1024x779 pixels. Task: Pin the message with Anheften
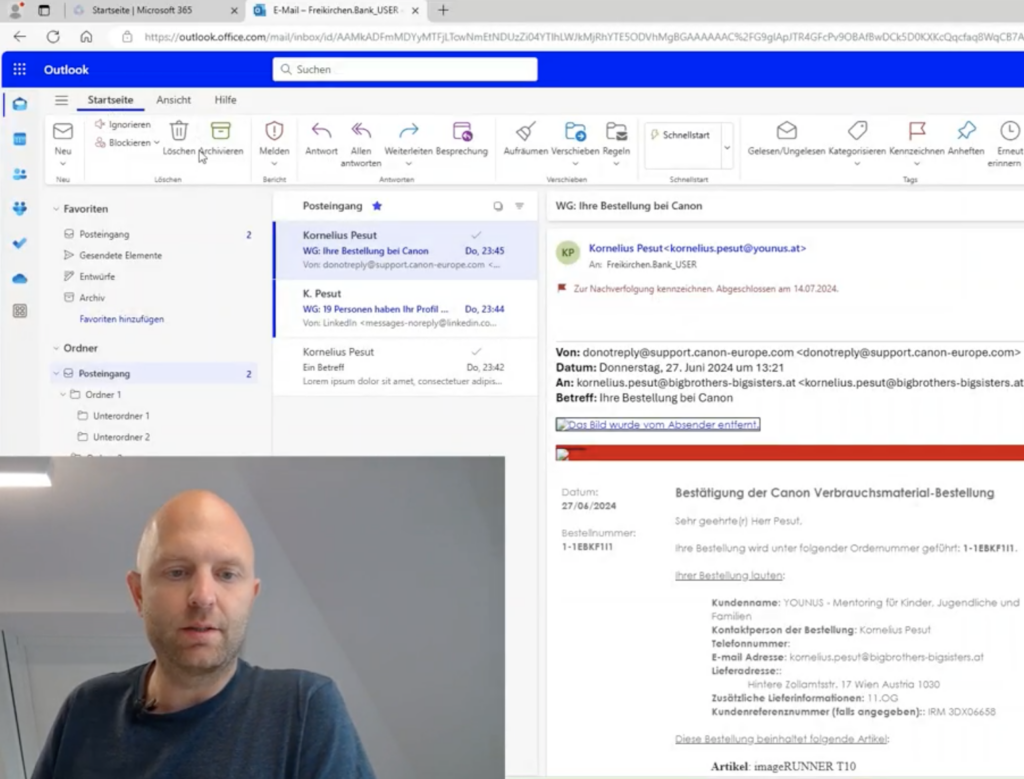pyautogui.click(x=966, y=139)
